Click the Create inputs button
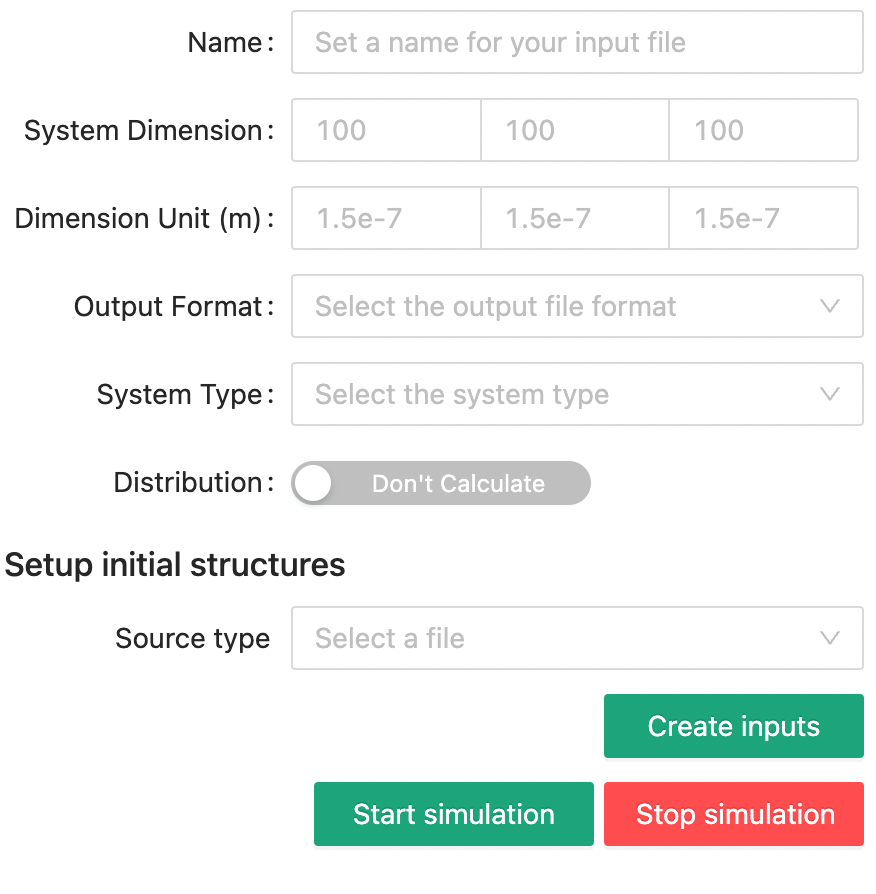This screenshot has width=876, height=894. pos(733,726)
